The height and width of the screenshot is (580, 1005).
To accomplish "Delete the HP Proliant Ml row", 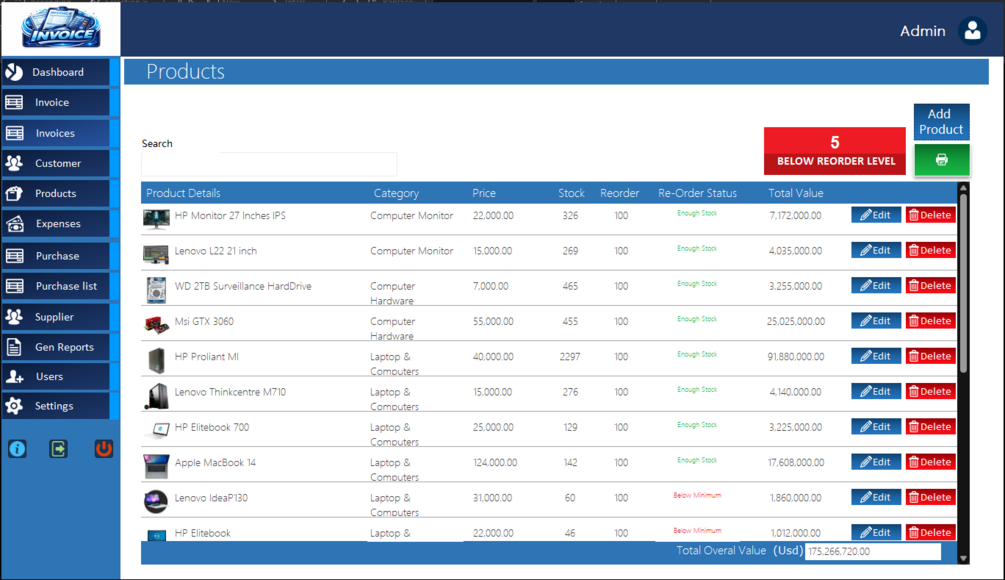I will pyautogui.click(x=930, y=356).
